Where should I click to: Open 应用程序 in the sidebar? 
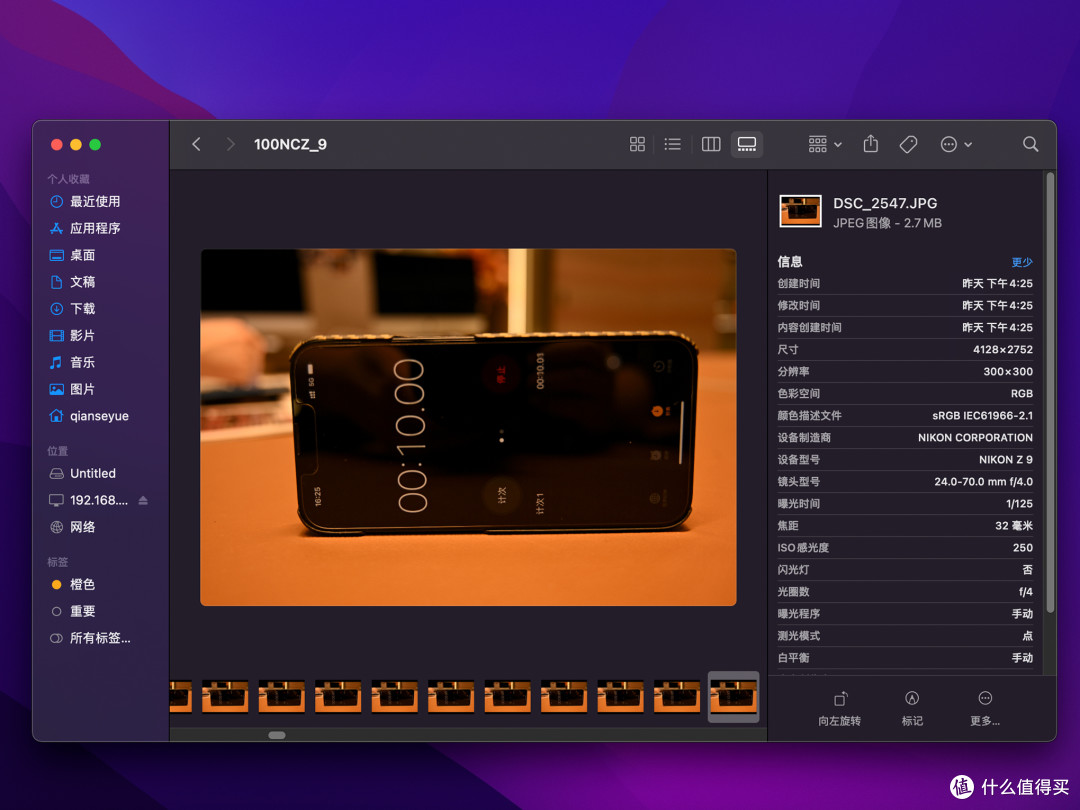(x=85, y=228)
